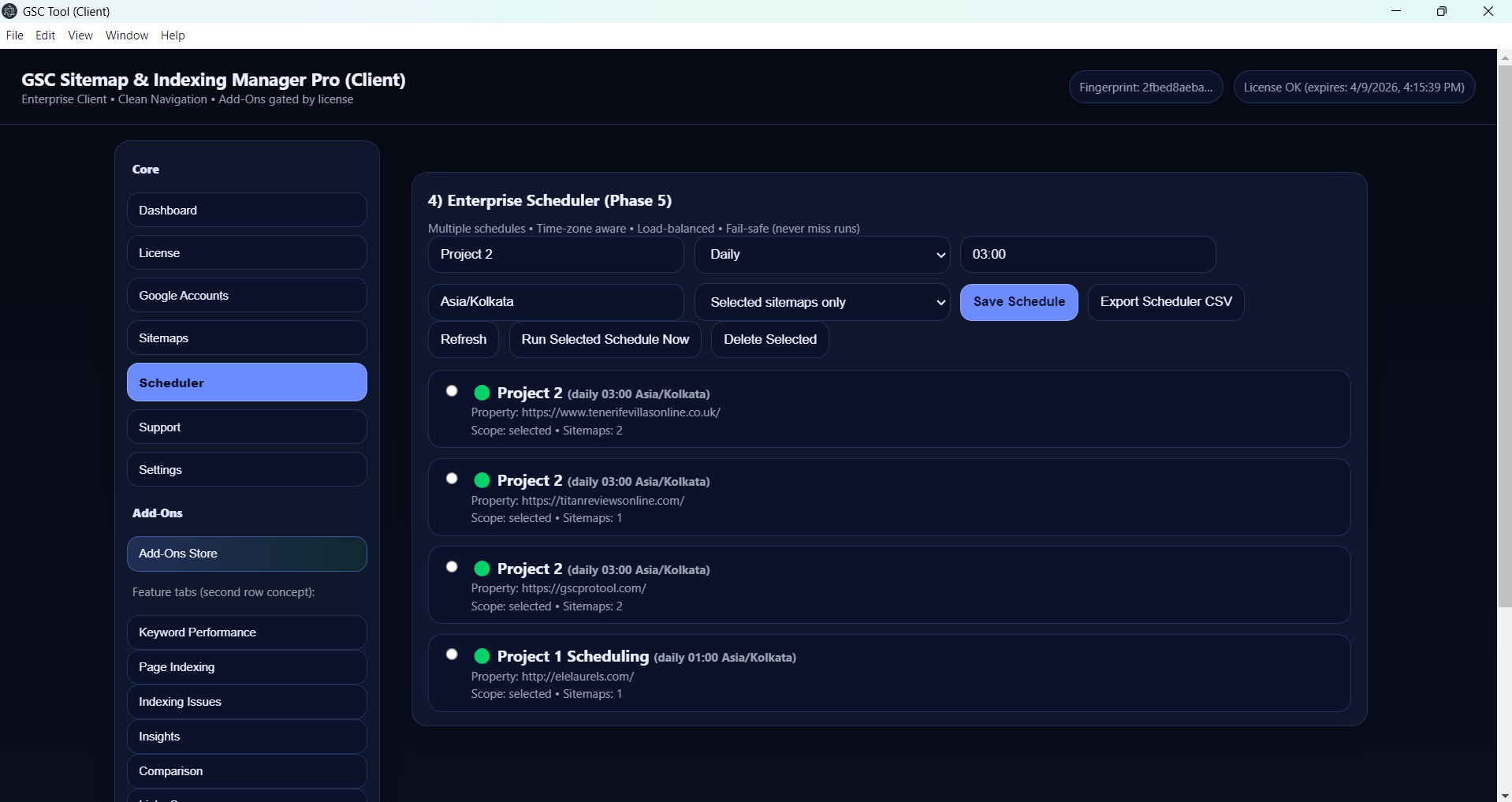Run Selected Schedule Now
The height and width of the screenshot is (802, 1512).
pos(605,340)
